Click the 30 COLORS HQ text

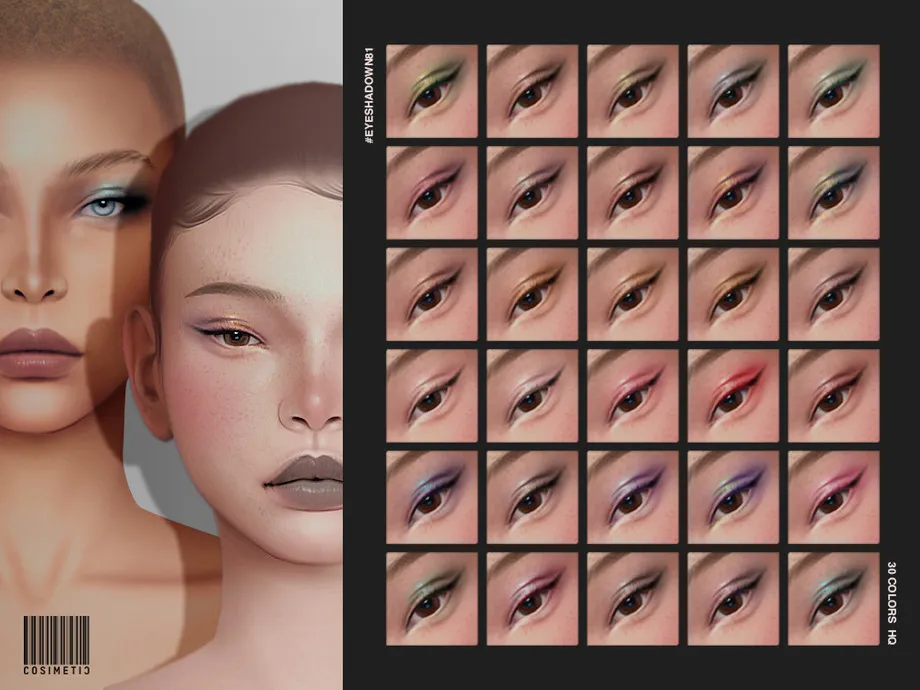pyautogui.click(x=893, y=600)
